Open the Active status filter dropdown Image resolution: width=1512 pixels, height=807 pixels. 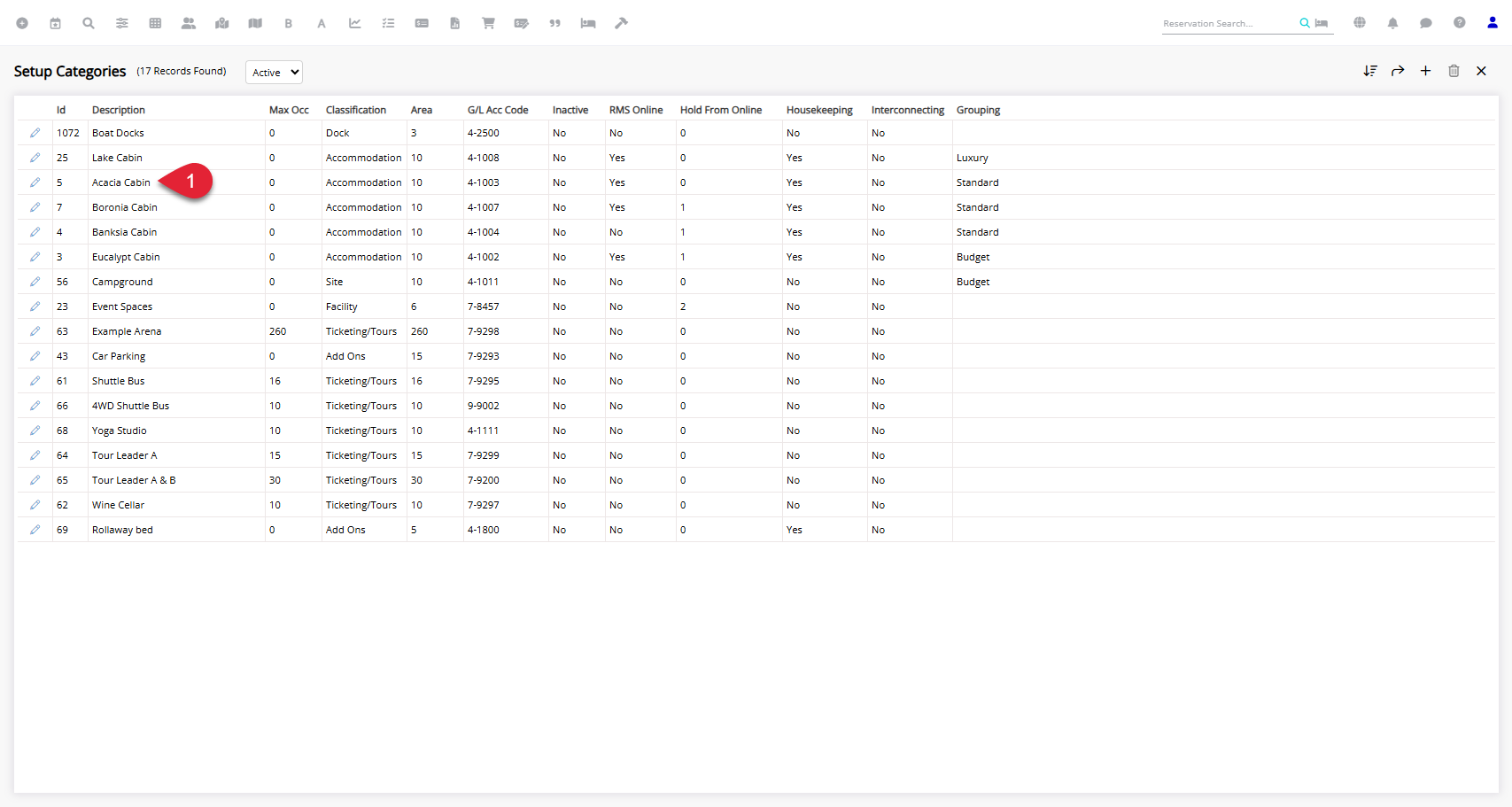click(274, 73)
